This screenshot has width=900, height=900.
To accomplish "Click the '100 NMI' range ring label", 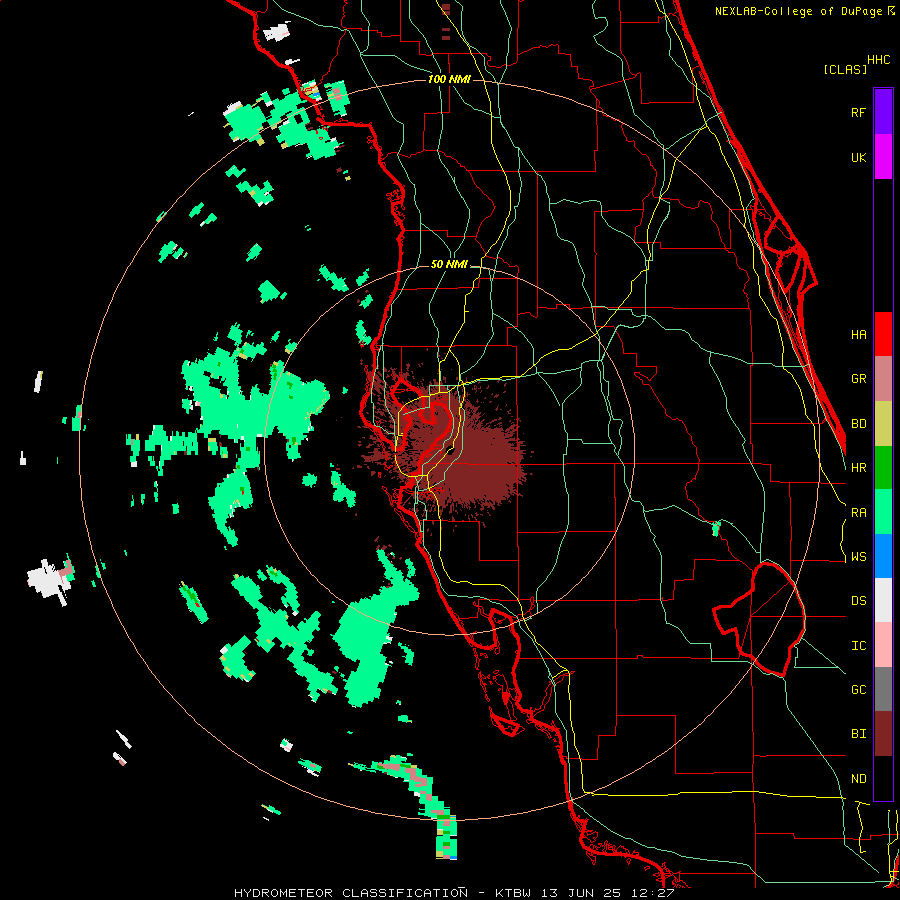I will 449,79.
